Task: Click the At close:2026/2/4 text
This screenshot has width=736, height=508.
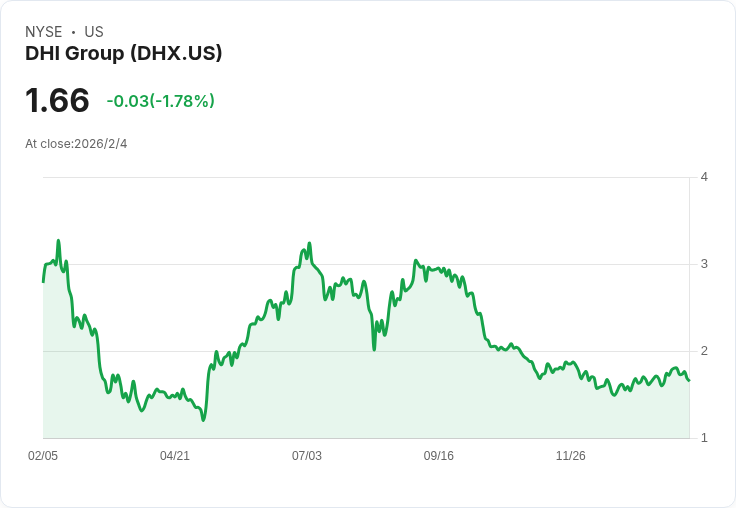Action: point(76,144)
